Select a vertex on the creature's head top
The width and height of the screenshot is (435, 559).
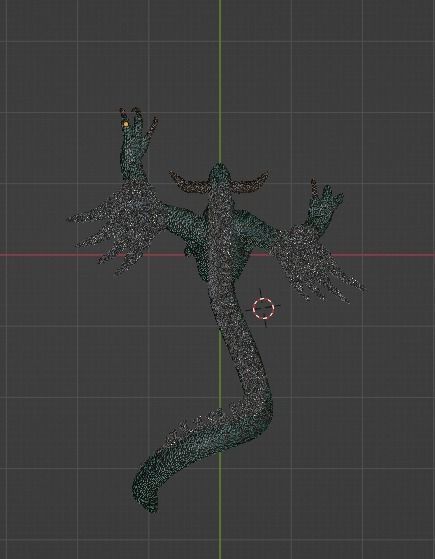(x=219, y=171)
